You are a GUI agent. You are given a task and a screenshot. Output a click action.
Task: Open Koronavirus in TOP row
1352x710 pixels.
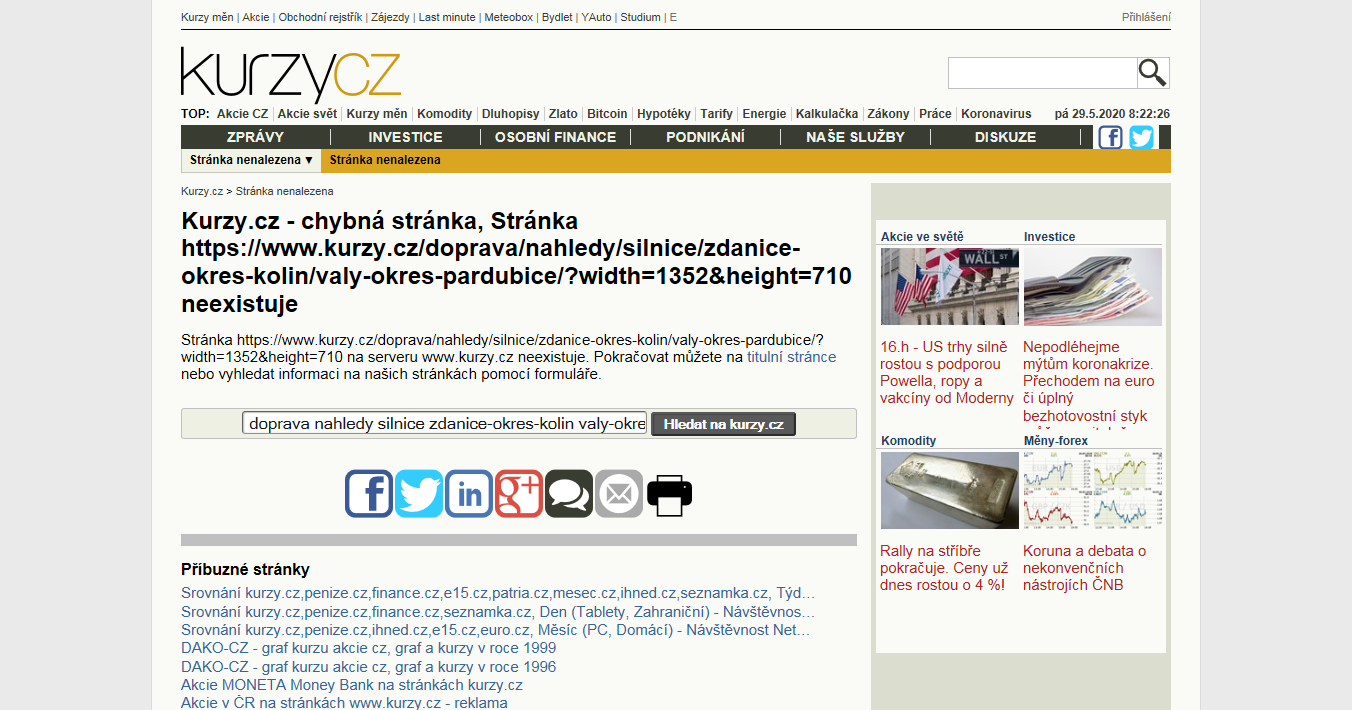click(996, 114)
